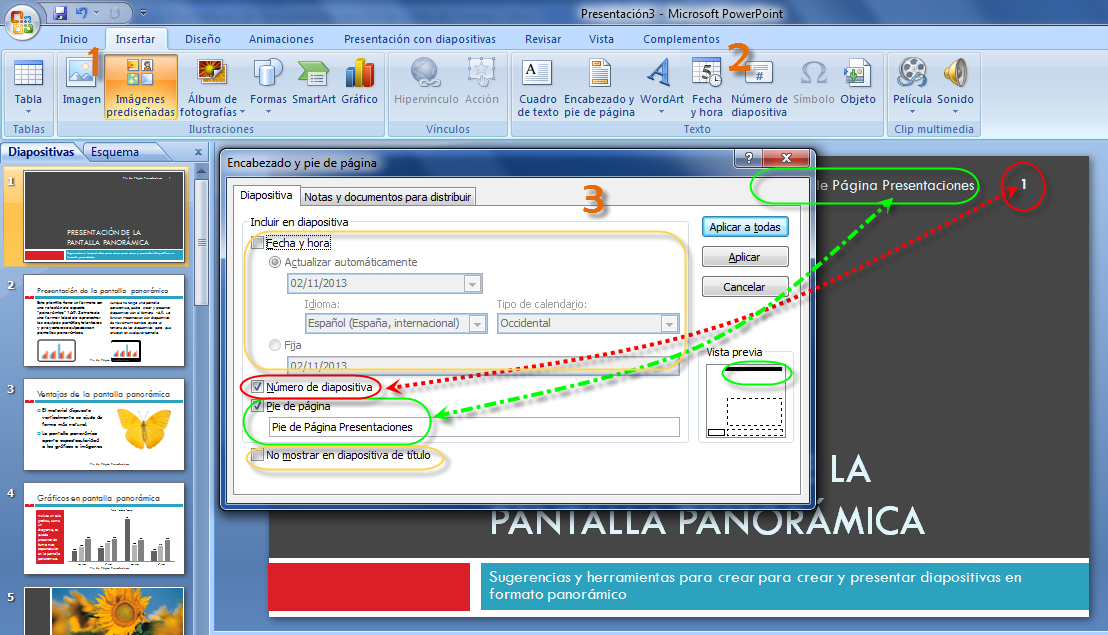The image size is (1108, 635).
Task: Insert a chart with Gráfico icon
Action: [x=359, y=81]
